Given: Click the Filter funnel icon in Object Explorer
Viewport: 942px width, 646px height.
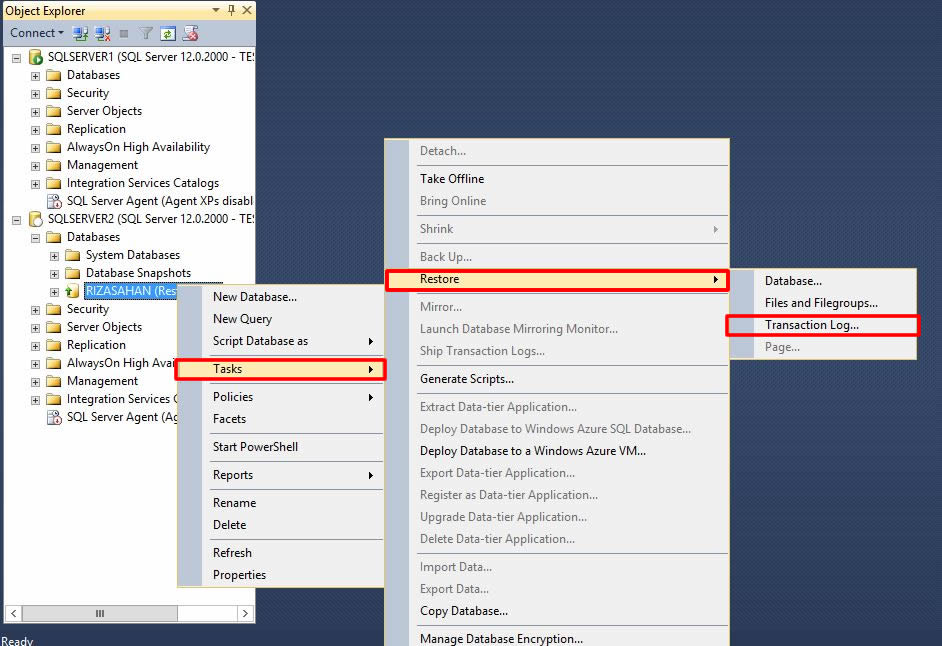Looking at the screenshot, I should (x=146, y=33).
